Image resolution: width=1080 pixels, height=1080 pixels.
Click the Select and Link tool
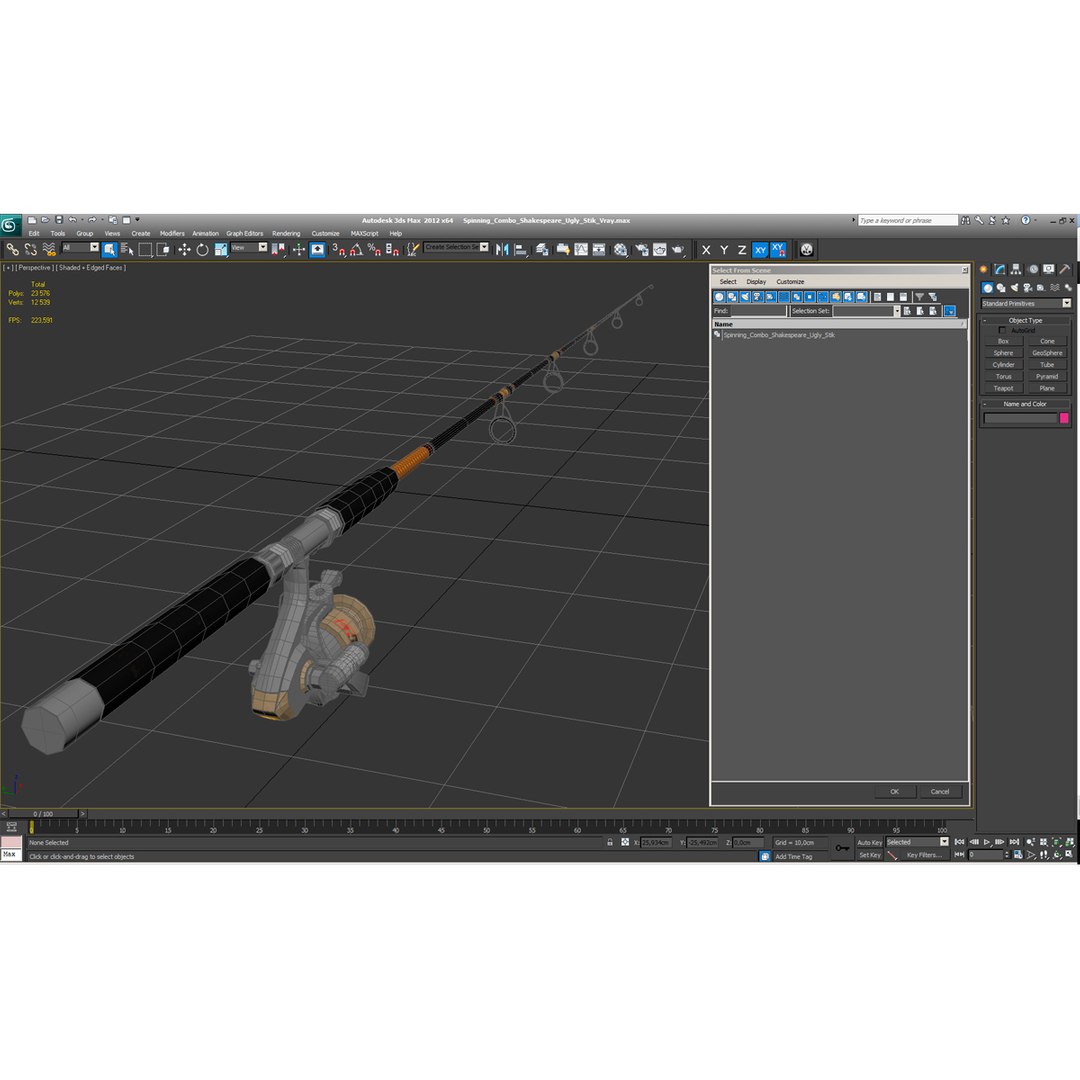click(x=12, y=249)
